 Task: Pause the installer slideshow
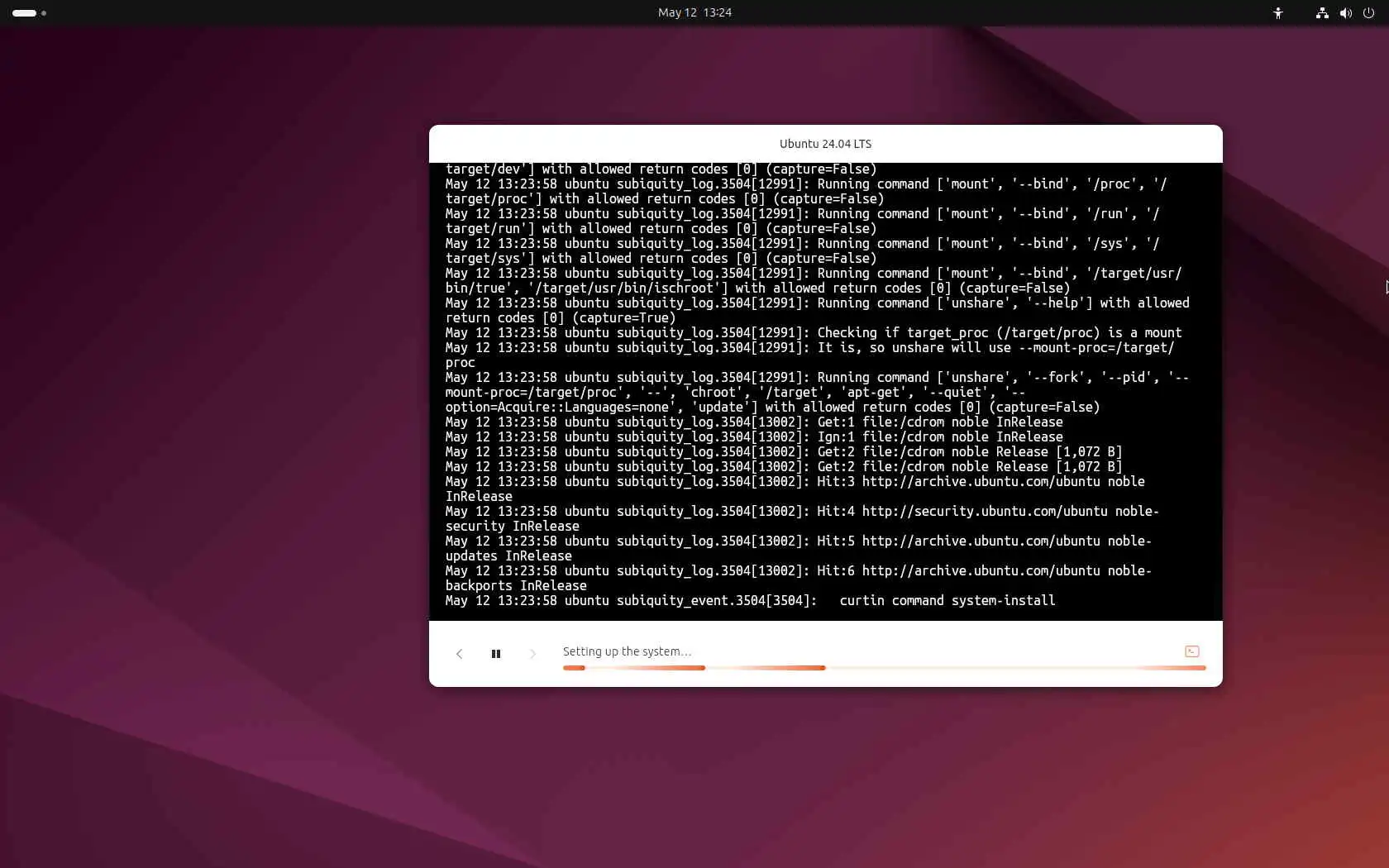[496, 654]
